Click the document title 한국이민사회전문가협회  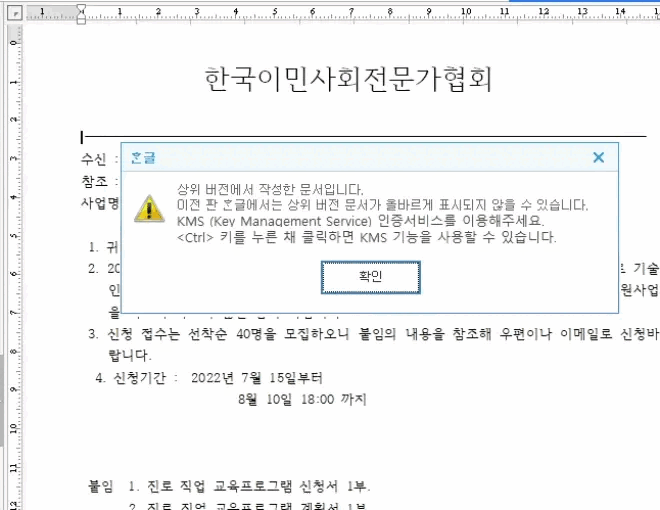click(x=348, y=80)
